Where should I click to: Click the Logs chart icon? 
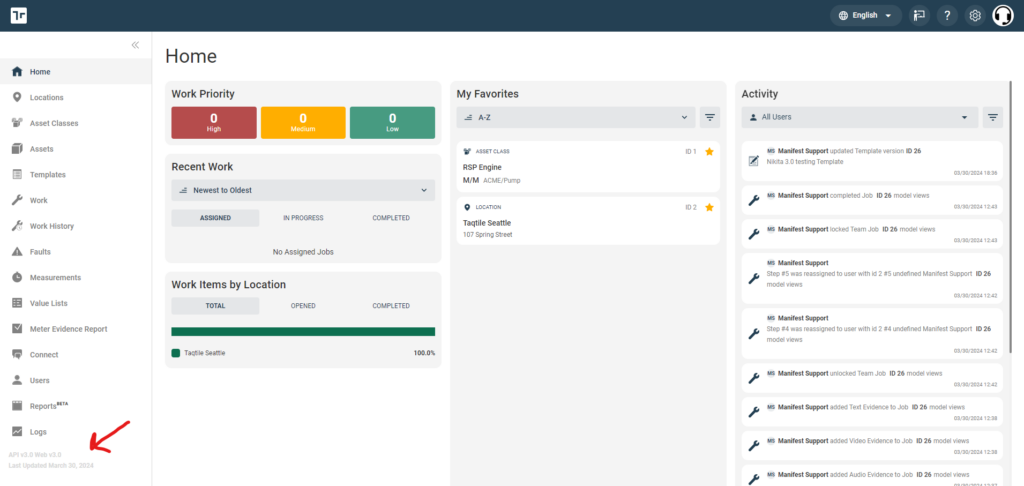pos(17,432)
